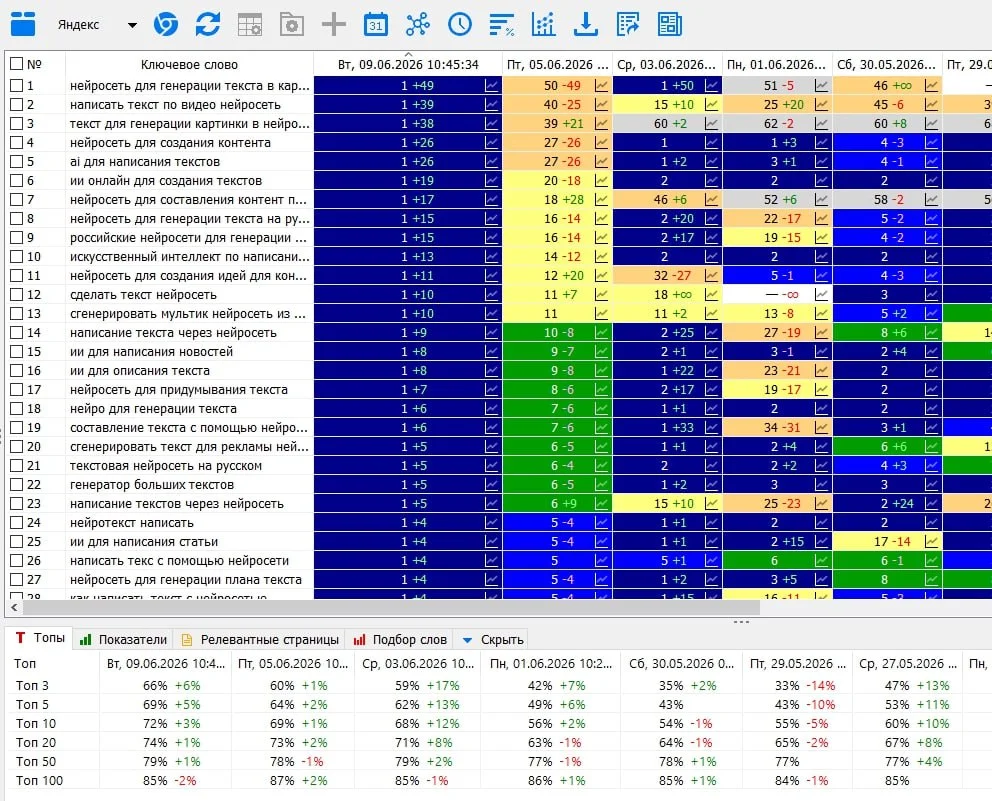Image resolution: width=992 pixels, height=801 pixels.
Task: Click the Ключевое слово column header
Action: click(x=189, y=65)
